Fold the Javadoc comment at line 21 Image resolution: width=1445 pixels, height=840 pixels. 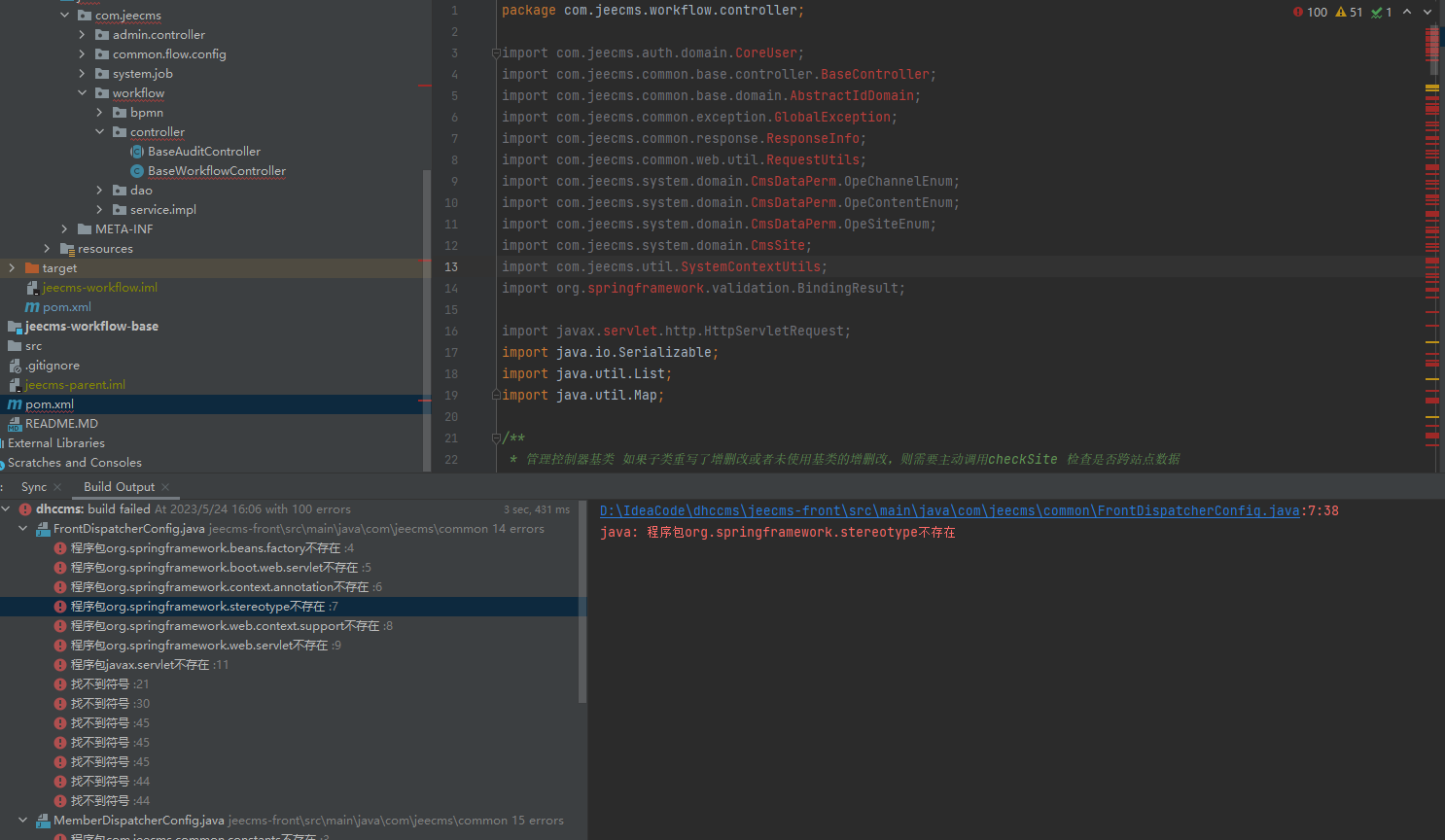[x=496, y=438]
